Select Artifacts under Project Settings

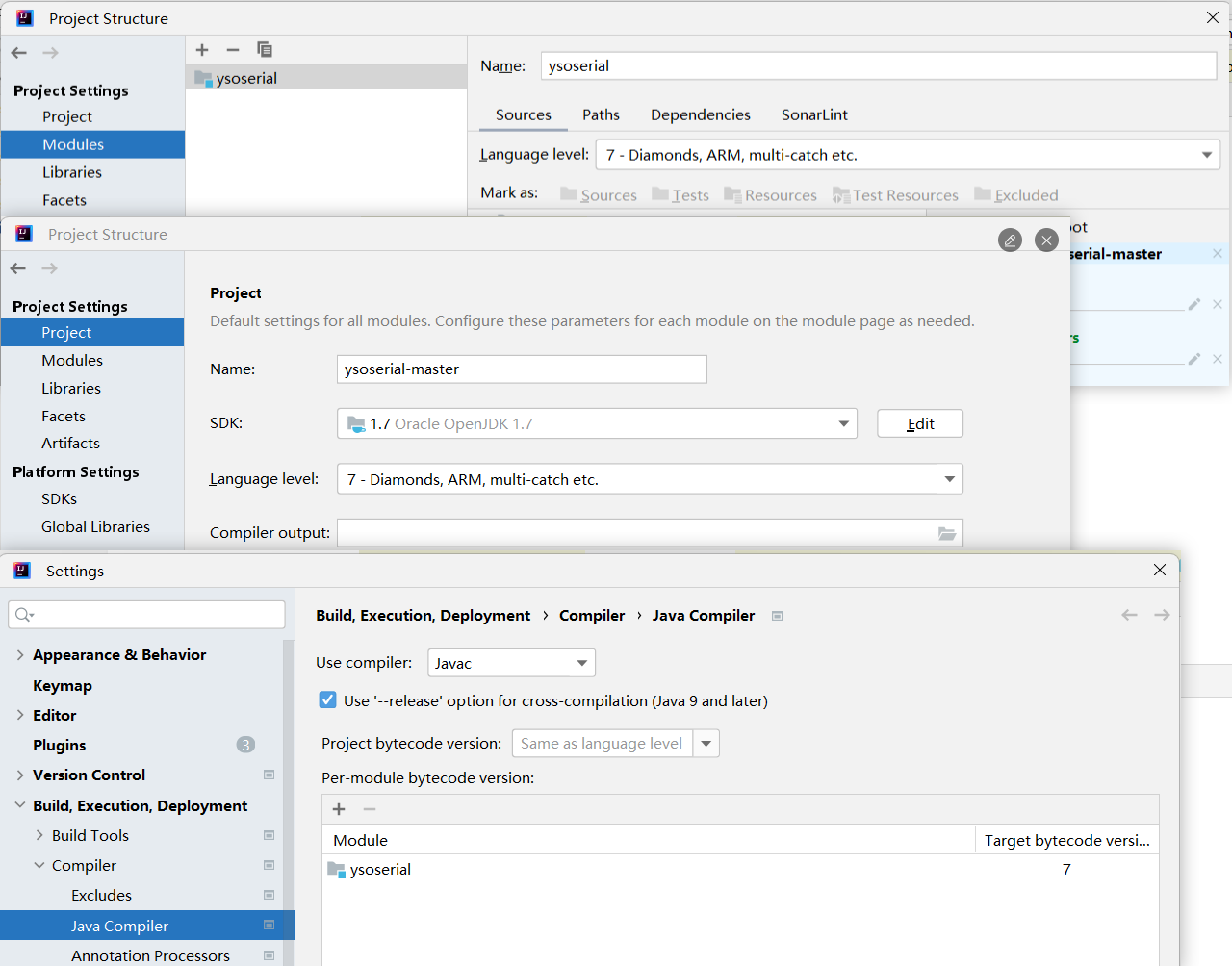pyautogui.click(x=70, y=444)
